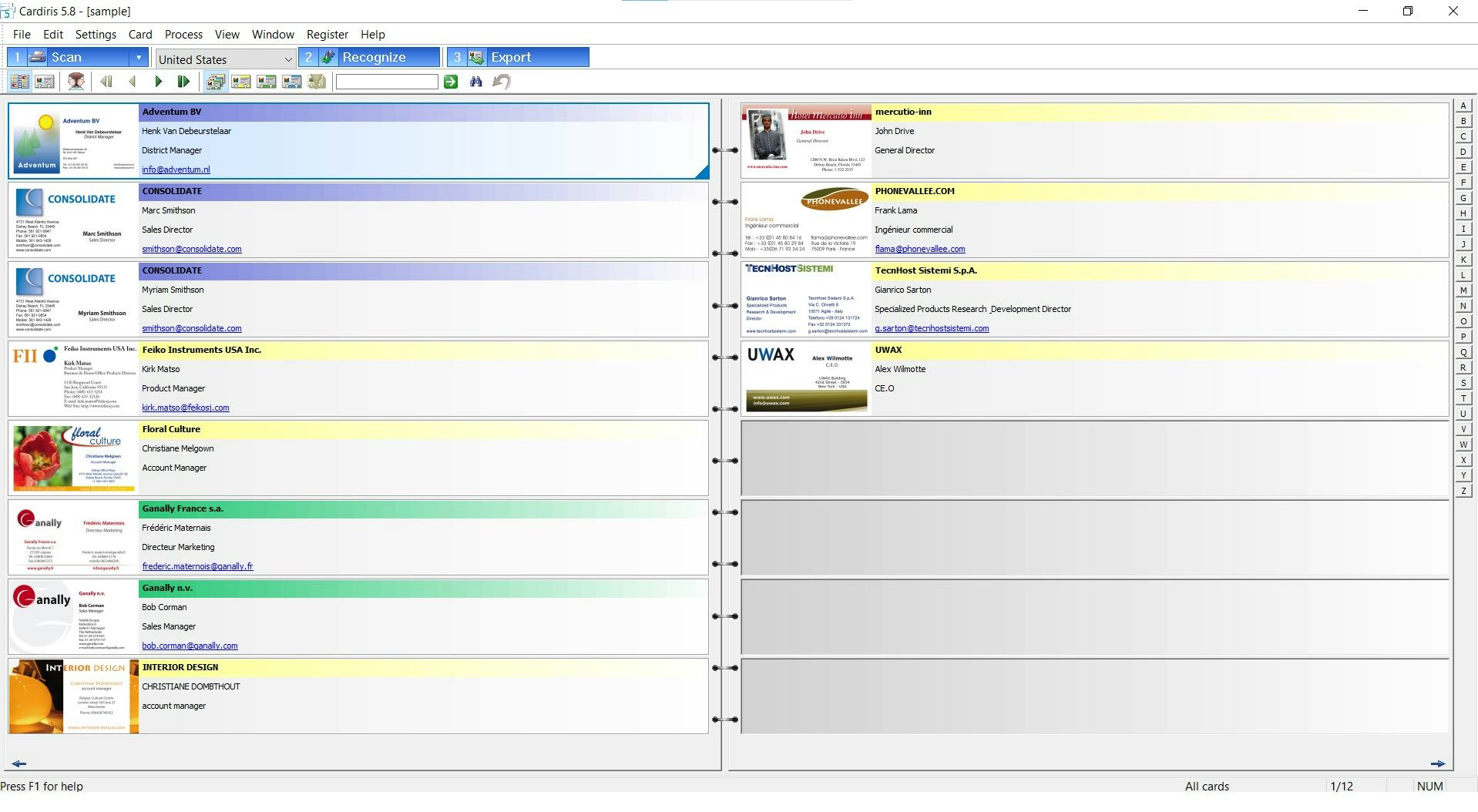Viewport: 1478px width, 812px height.
Task: Turn to previous album page arrow
Action: point(19,763)
